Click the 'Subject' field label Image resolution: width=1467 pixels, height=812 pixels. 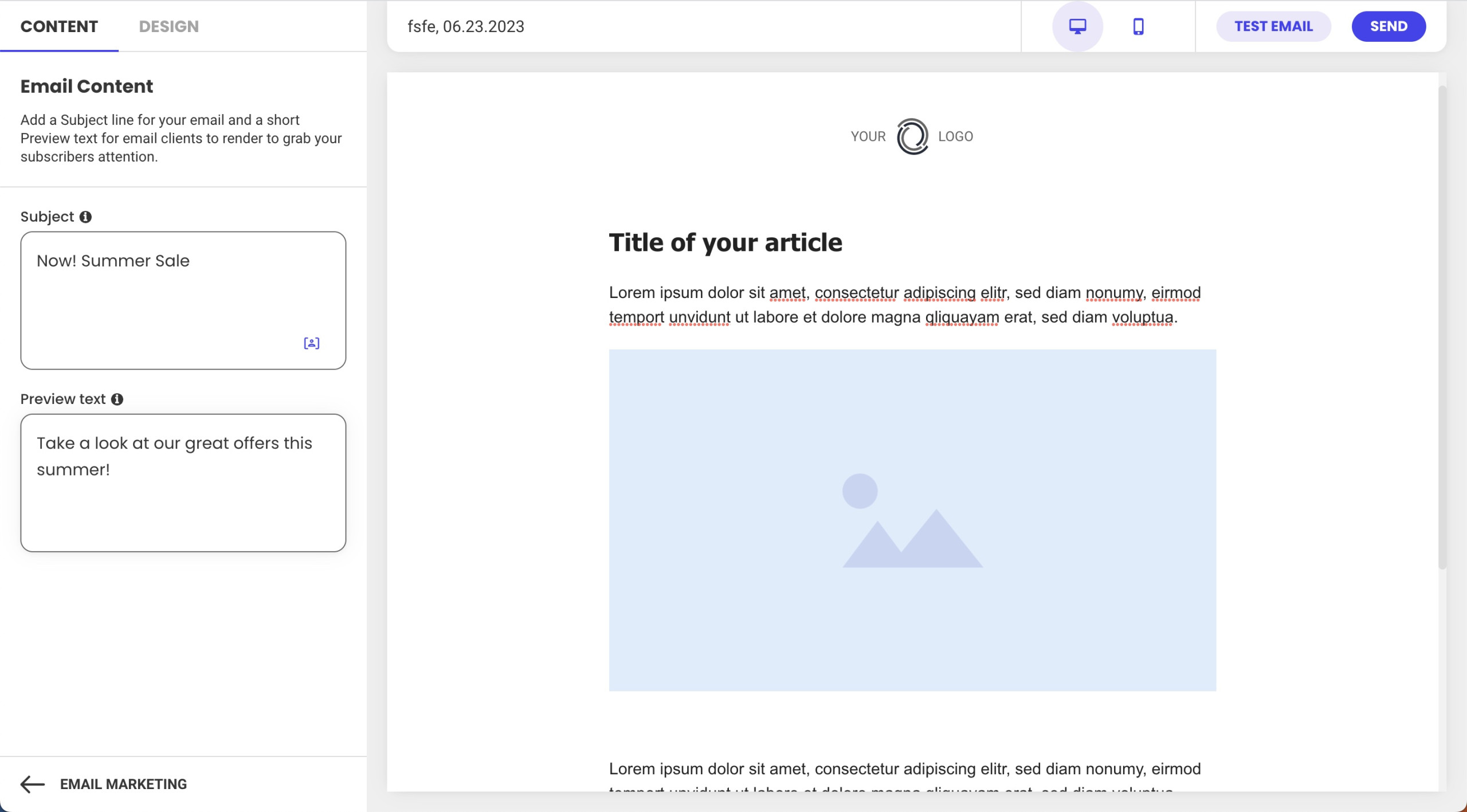click(x=47, y=217)
